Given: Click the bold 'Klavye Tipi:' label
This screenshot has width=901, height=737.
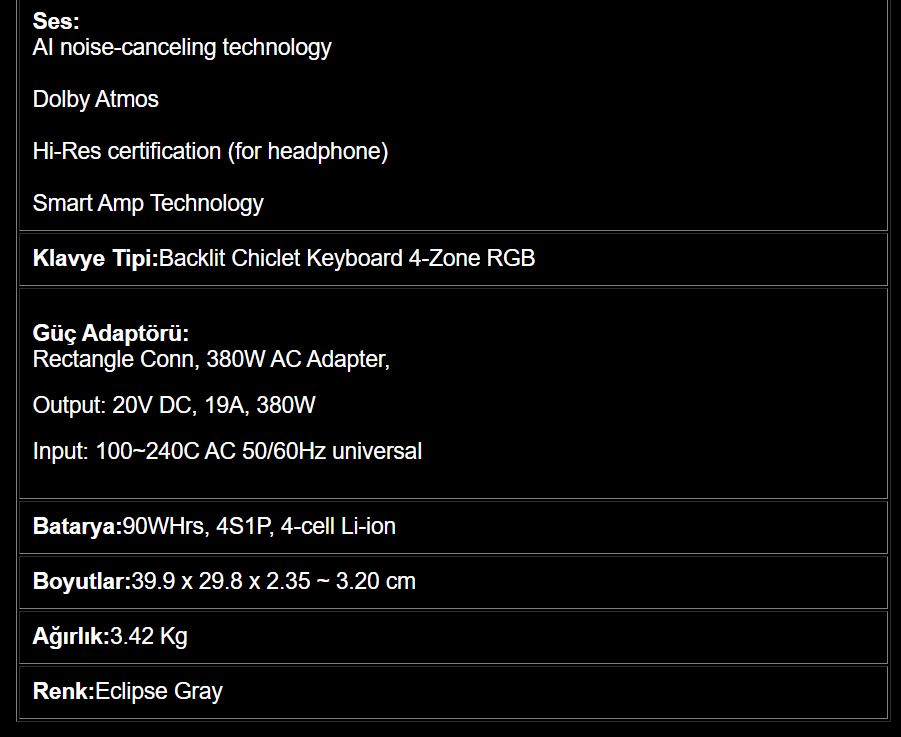Looking at the screenshot, I should (x=95, y=258).
